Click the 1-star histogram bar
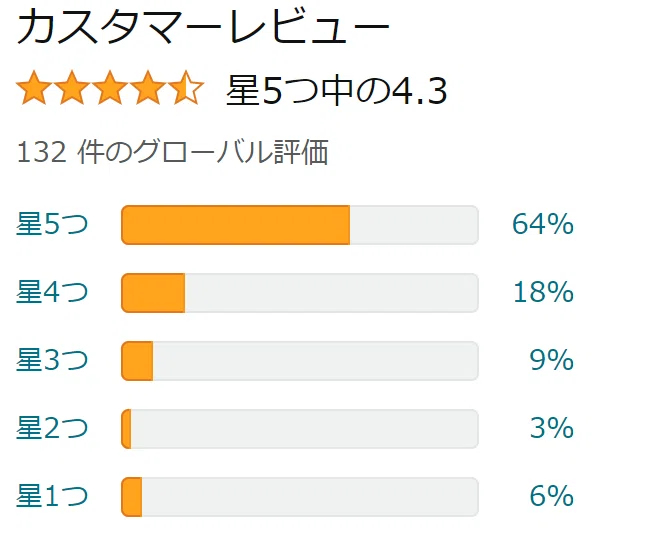 pyautogui.click(x=300, y=497)
